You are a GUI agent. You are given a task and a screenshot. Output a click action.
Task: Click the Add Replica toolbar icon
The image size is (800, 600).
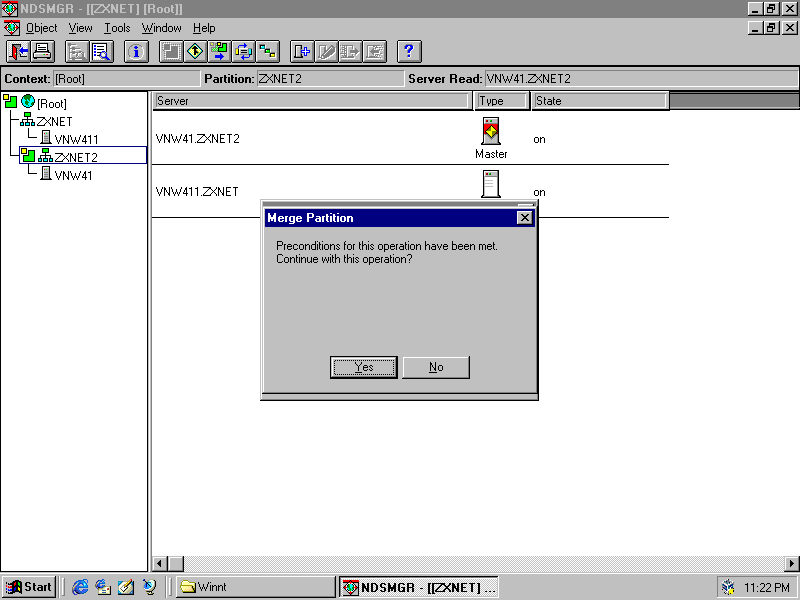(302, 52)
